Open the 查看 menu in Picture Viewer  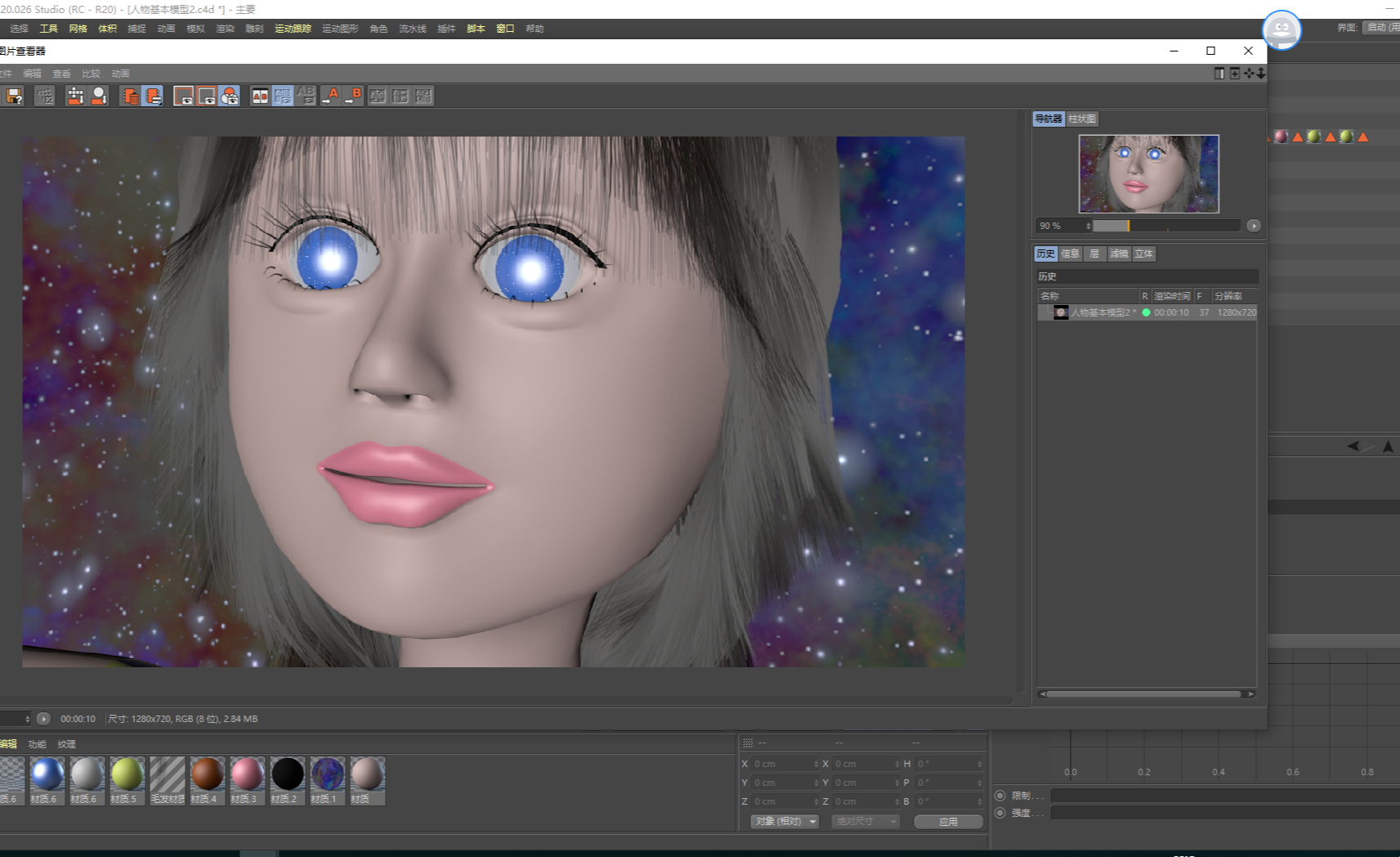[x=61, y=74]
